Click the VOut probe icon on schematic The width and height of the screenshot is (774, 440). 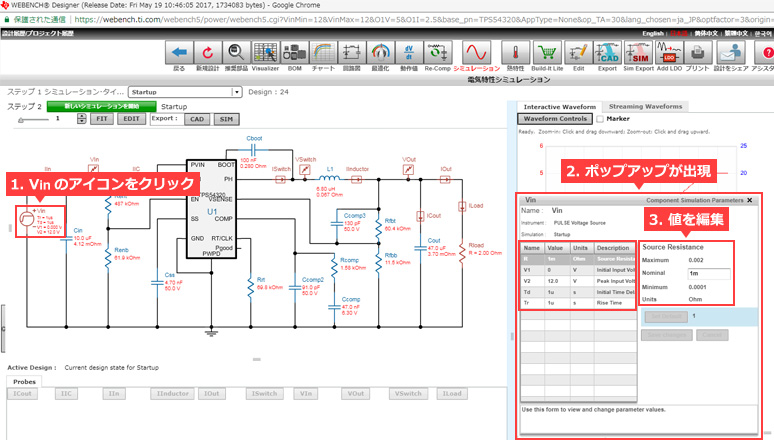(408, 170)
